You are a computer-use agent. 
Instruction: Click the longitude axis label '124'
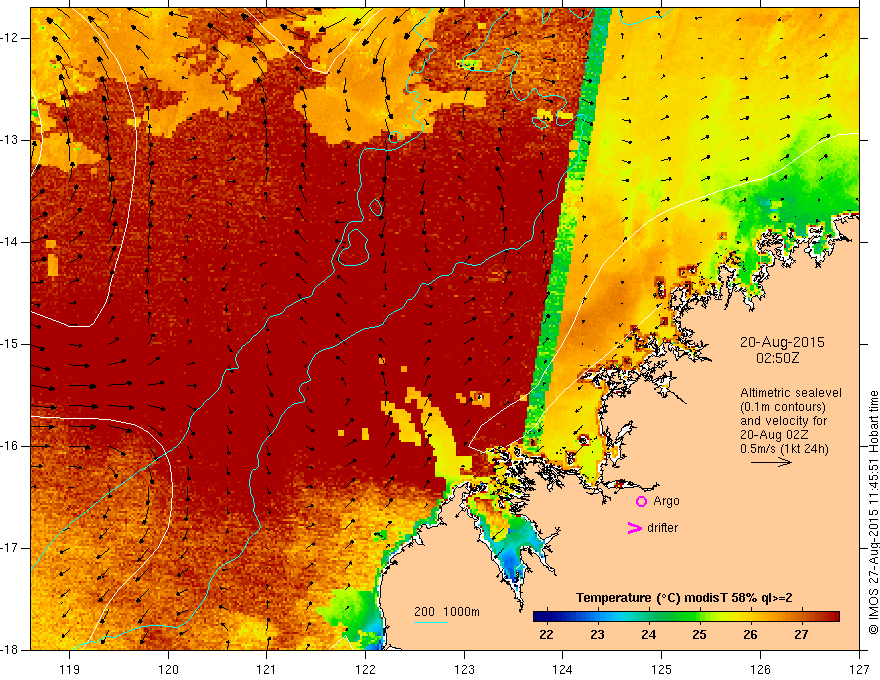pyautogui.click(x=562, y=669)
